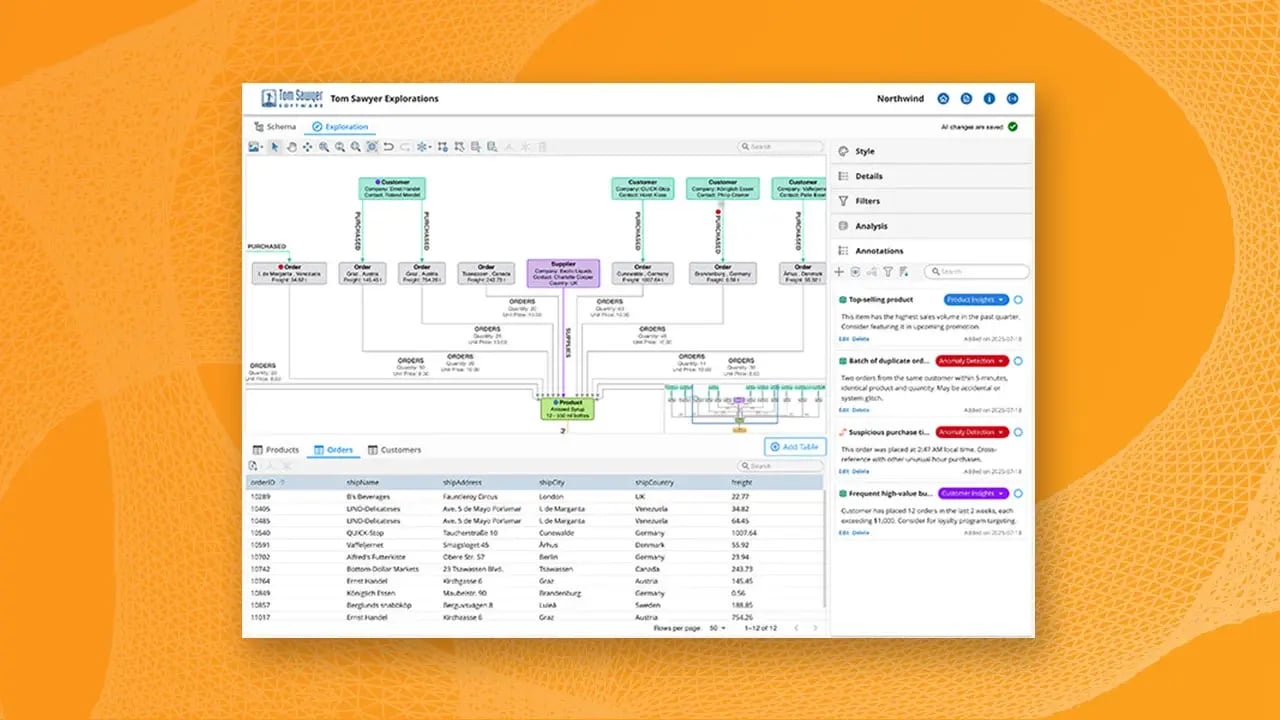This screenshot has height=720, width=1280.
Task: Click the freight column header
Action: [741, 482]
